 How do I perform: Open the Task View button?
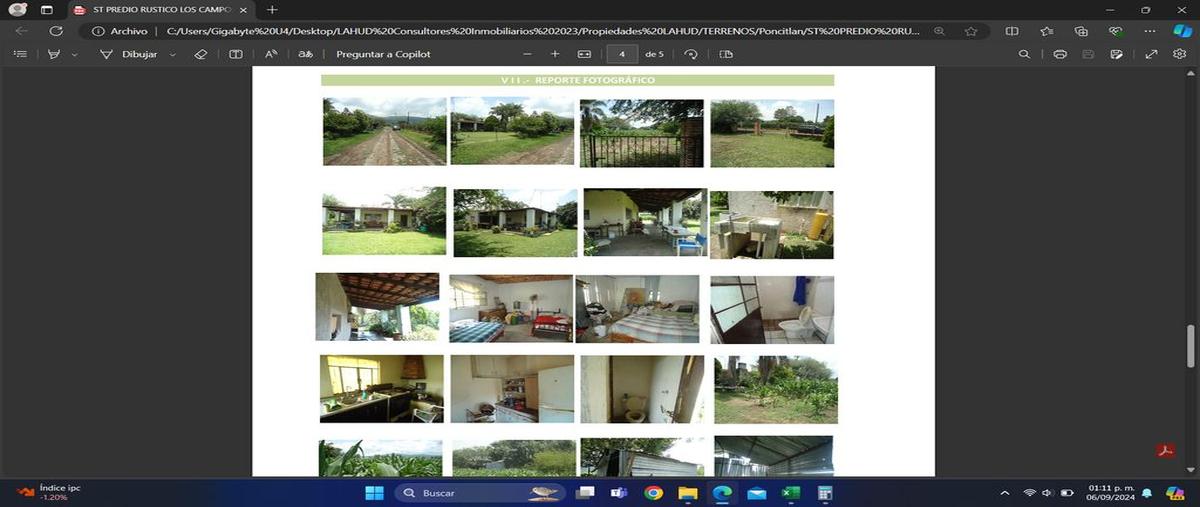(x=585, y=493)
